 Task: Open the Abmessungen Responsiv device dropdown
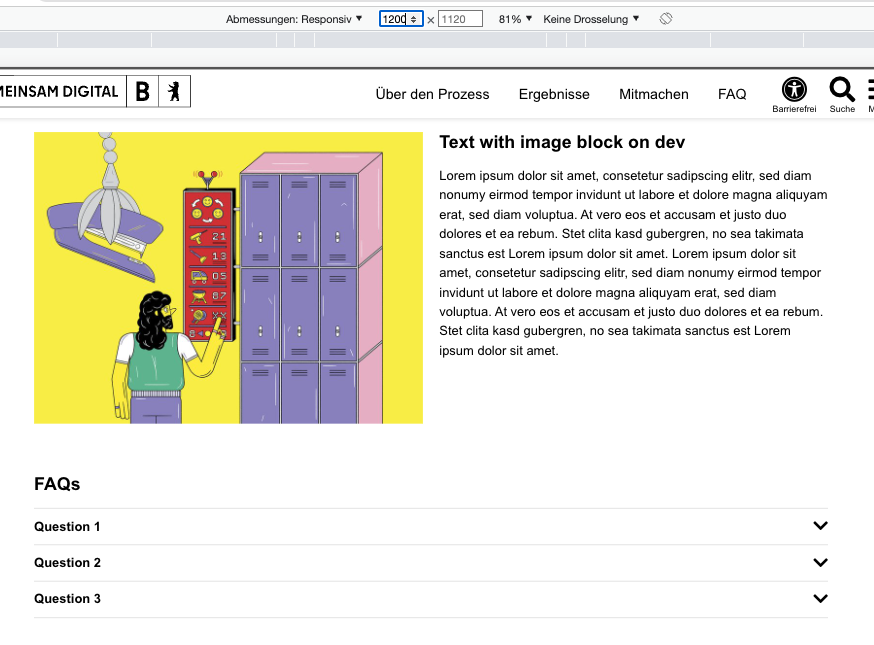(297, 18)
